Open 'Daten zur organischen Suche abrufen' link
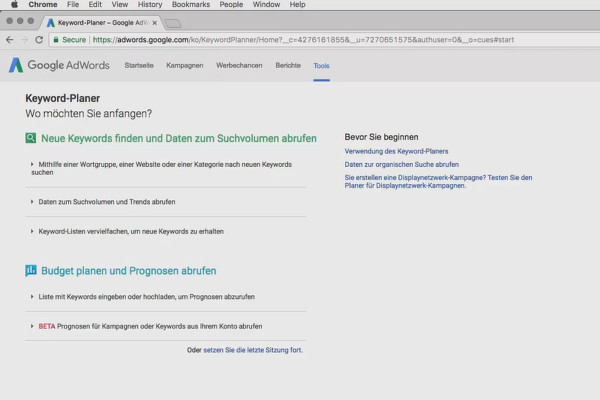 coord(401,164)
